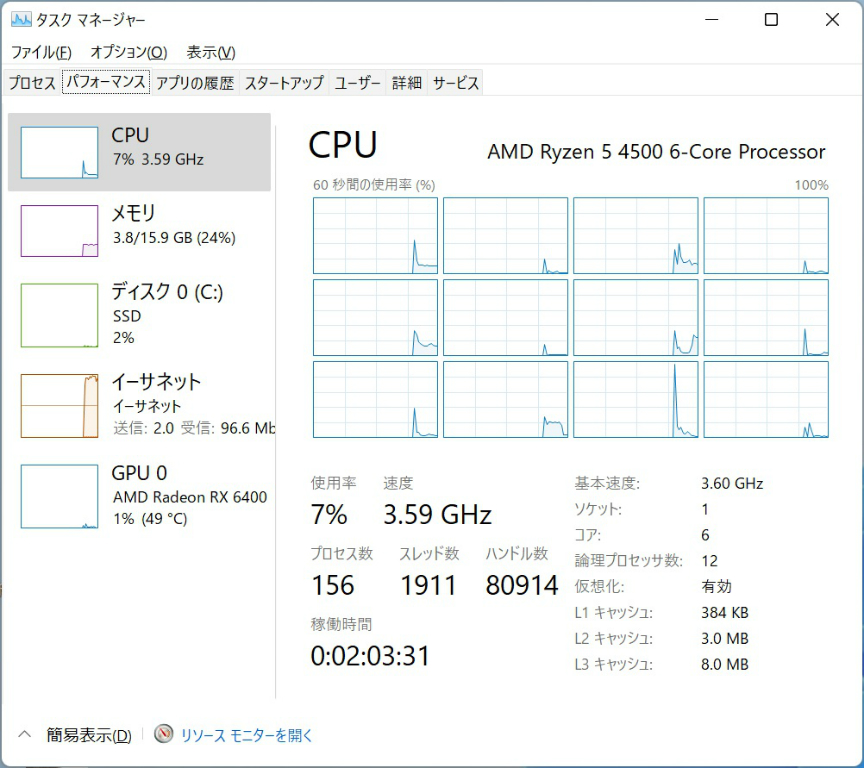Image resolution: width=864 pixels, height=768 pixels.
Task: Switch to the ユーザー tab
Action: [x=357, y=83]
